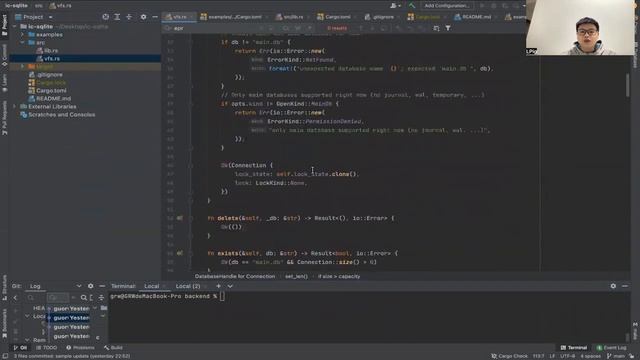
Task: Open the Project tool window stripe
Action: [x=4, y=25]
